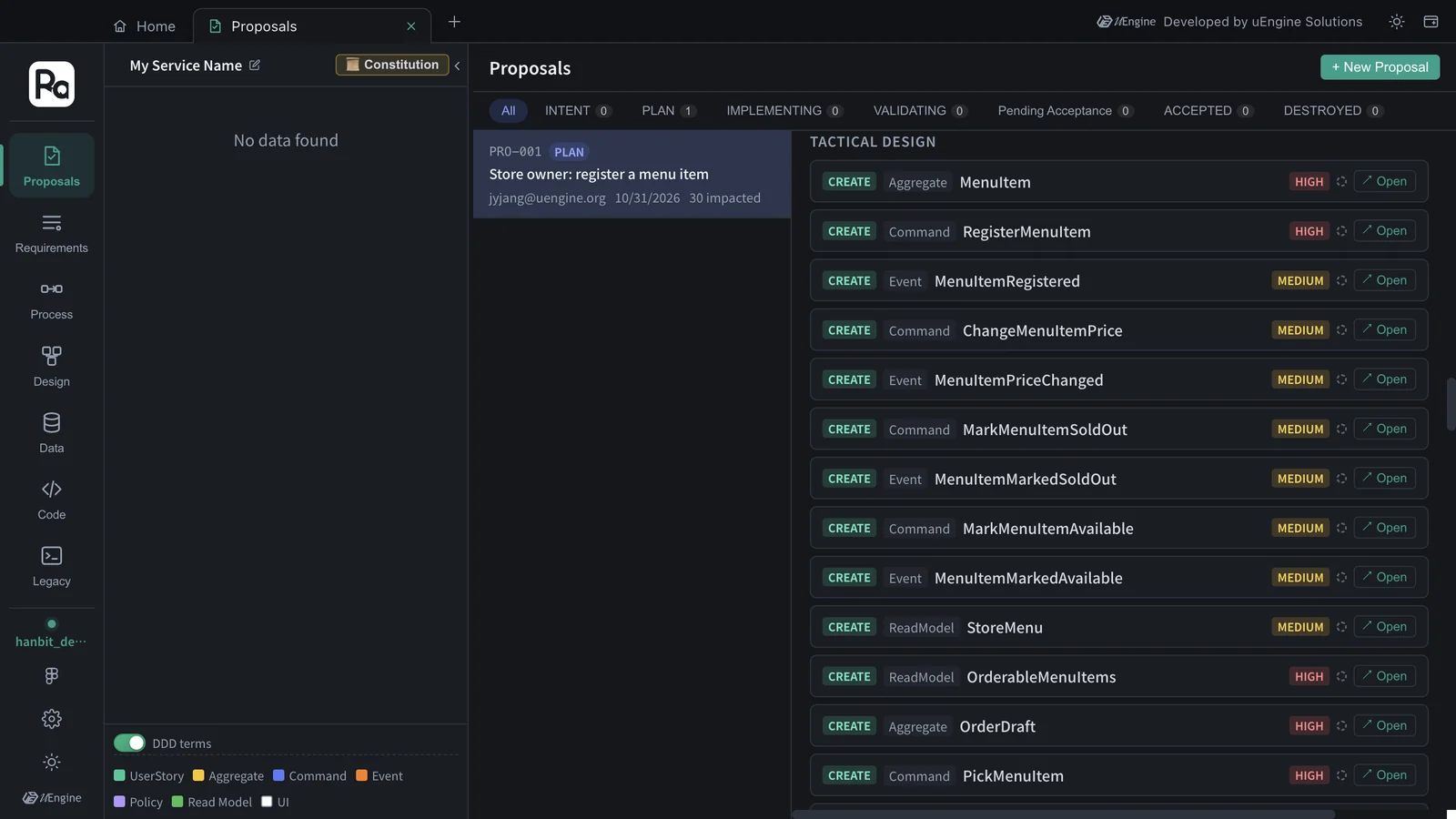This screenshot has width=1456, height=819.
Task: Go to the Process sidebar section
Action: tap(52, 299)
